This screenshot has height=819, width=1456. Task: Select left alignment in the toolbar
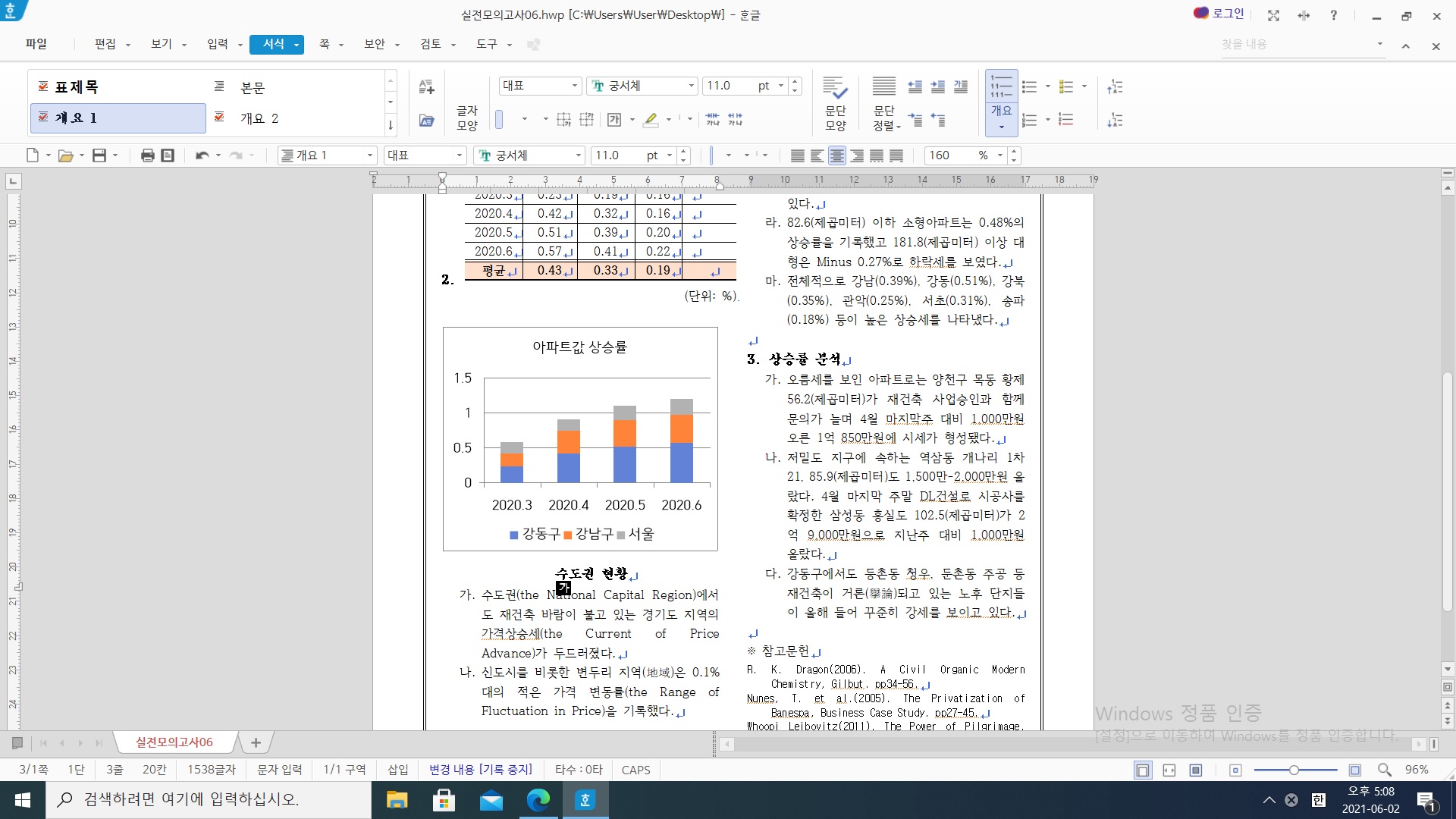(817, 155)
